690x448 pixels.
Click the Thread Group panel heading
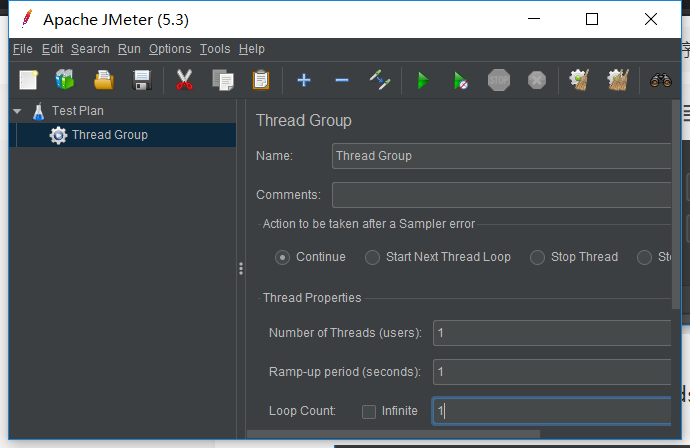(x=304, y=121)
